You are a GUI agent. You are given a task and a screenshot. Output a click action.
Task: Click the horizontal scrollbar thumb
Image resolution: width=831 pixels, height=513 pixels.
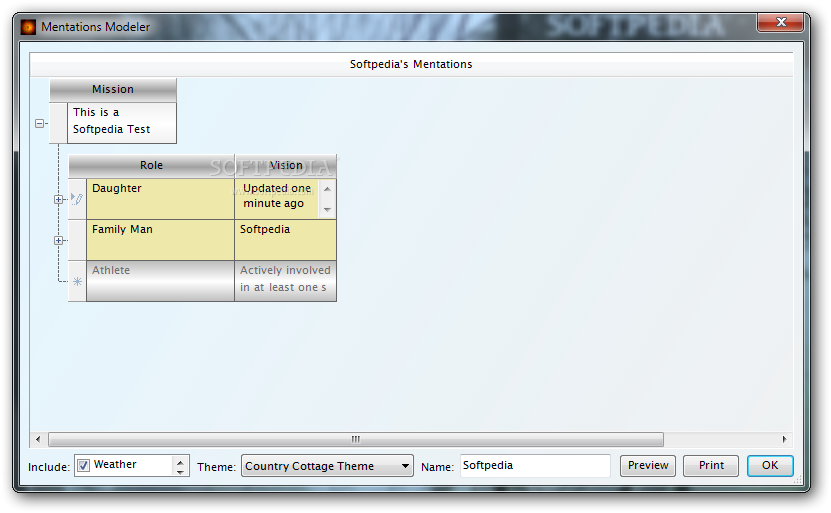click(x=356, y=439)
